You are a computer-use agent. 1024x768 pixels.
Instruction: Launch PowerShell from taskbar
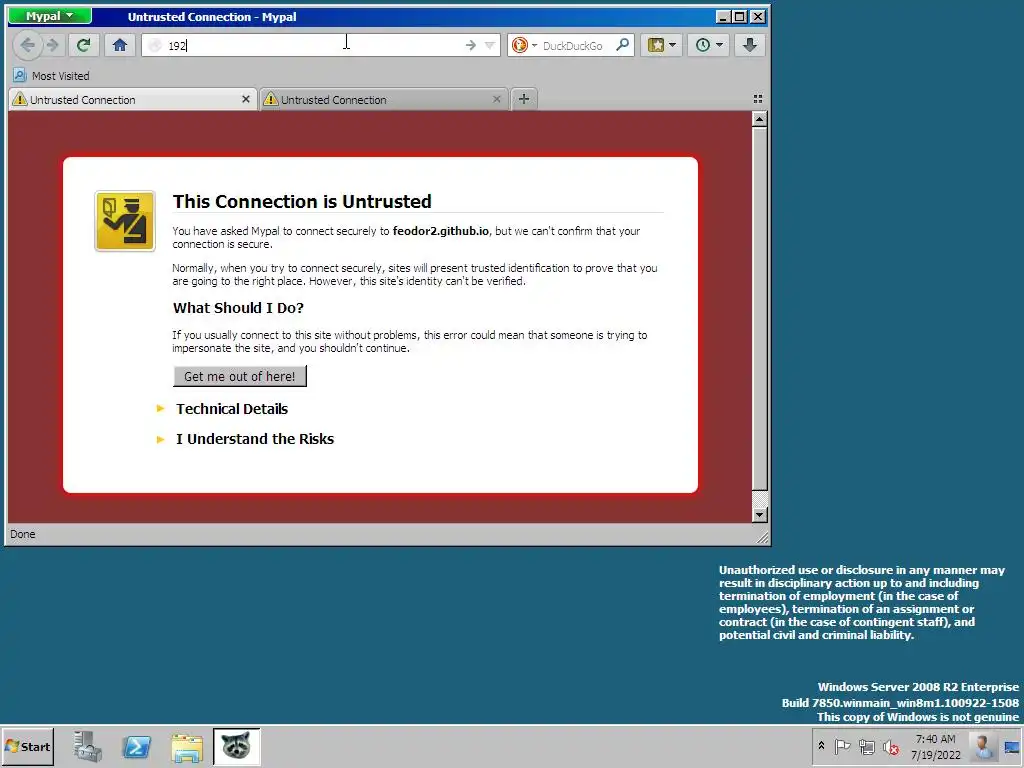tap(137, 746)
